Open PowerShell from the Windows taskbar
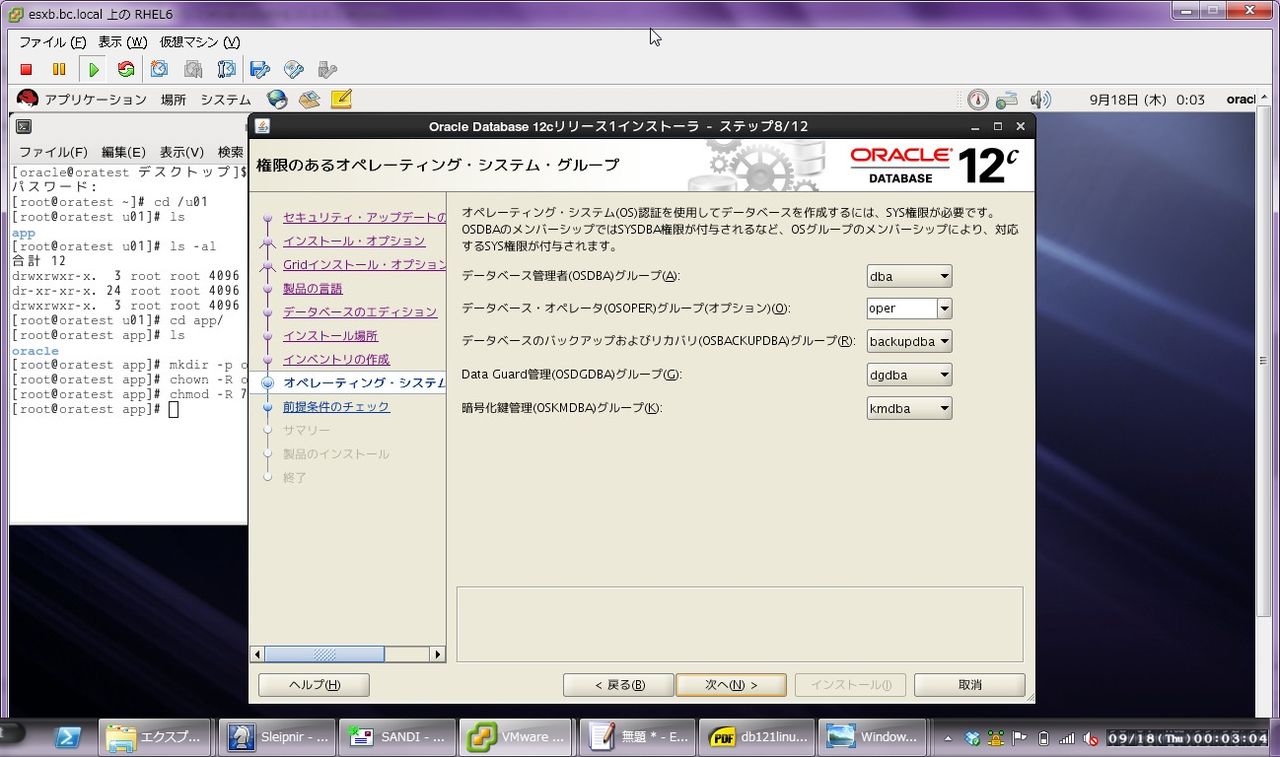The width and height of the screenshot is (1280, 757). (x=67, y=737)
